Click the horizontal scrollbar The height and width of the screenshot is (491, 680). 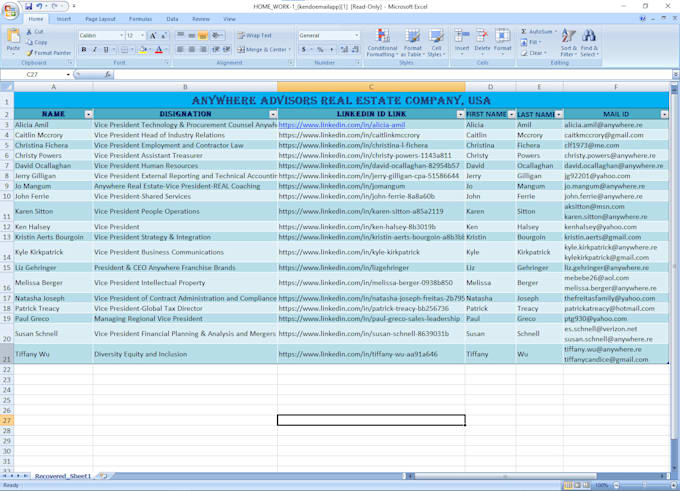coord(505,476)
